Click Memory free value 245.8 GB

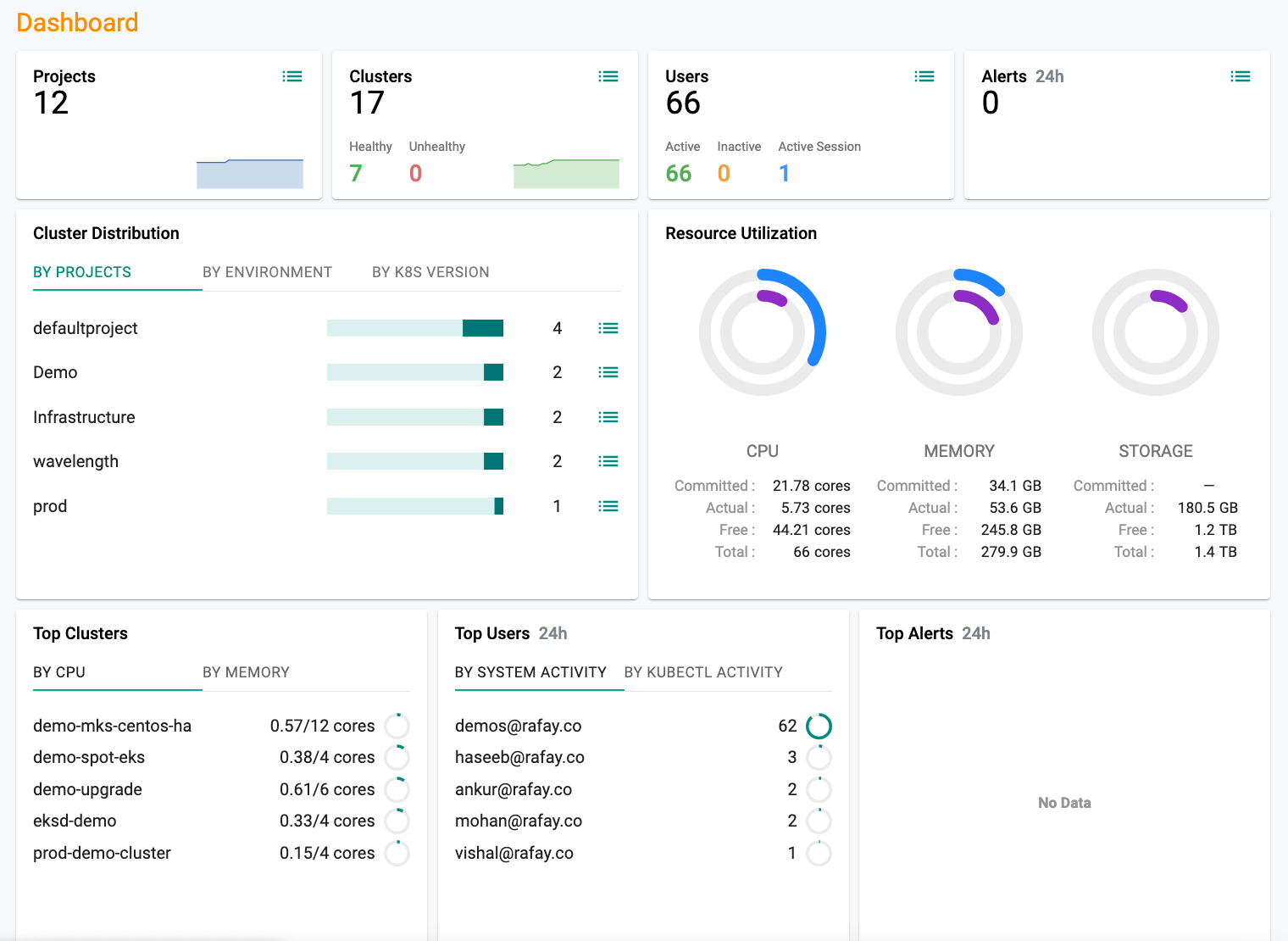click(x=1011, y=530)
